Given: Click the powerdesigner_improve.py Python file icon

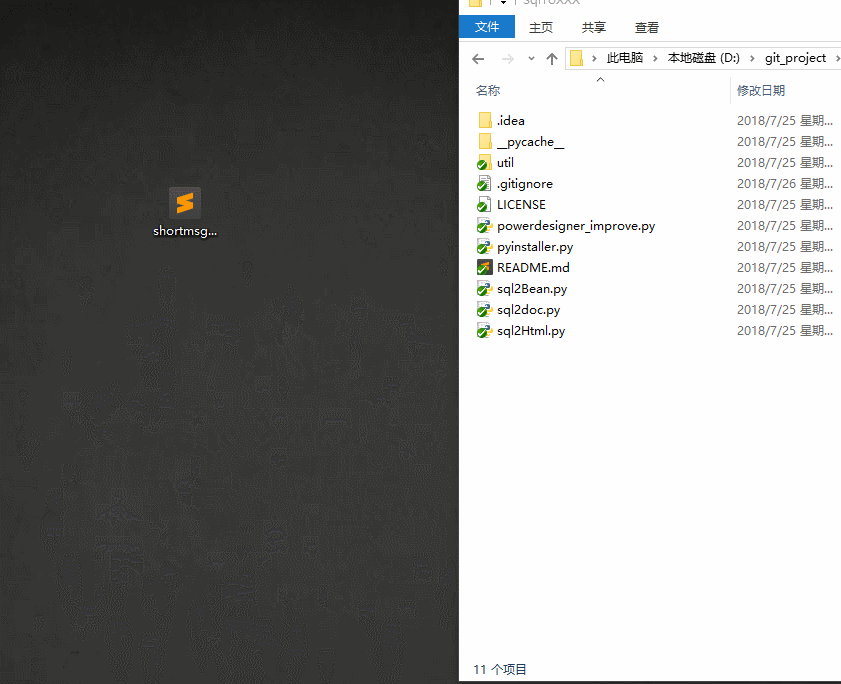Looking at the screenshot, I should tap(484, 225).
